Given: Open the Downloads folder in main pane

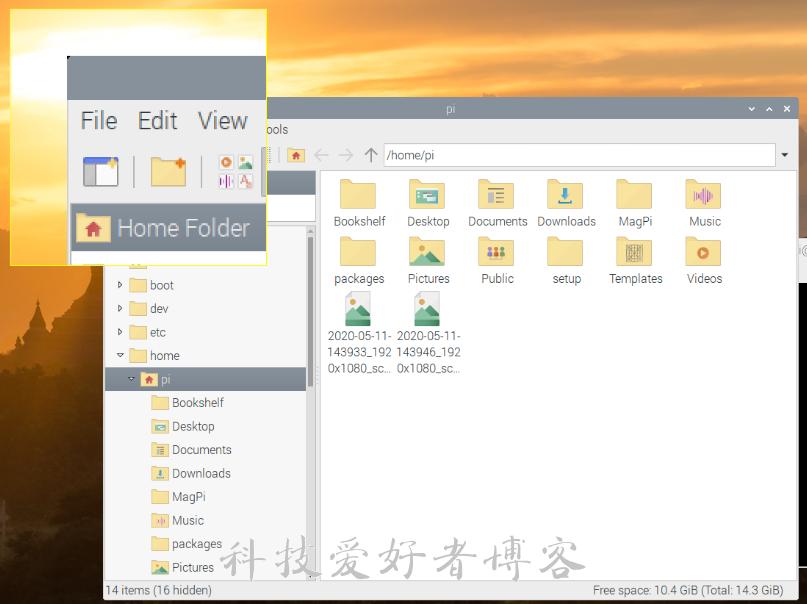Looking at the screenshot, I should (566, 203).
